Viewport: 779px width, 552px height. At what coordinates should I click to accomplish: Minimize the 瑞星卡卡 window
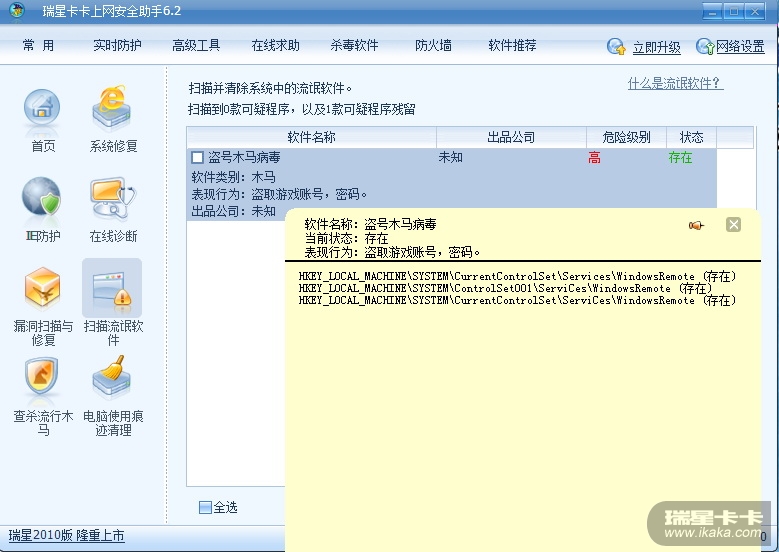coord(712,11)
